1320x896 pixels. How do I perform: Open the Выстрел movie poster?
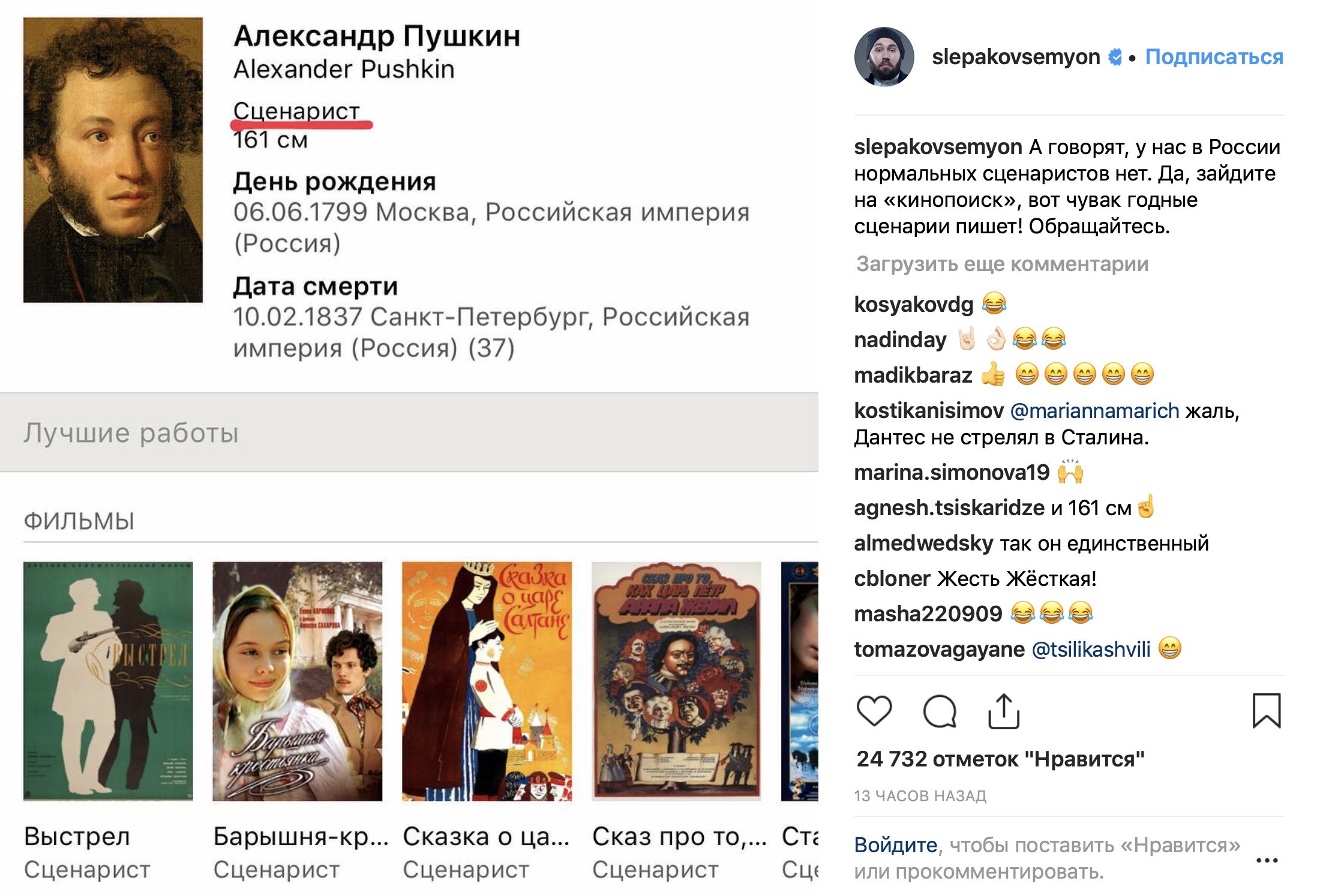coord(108,681)
